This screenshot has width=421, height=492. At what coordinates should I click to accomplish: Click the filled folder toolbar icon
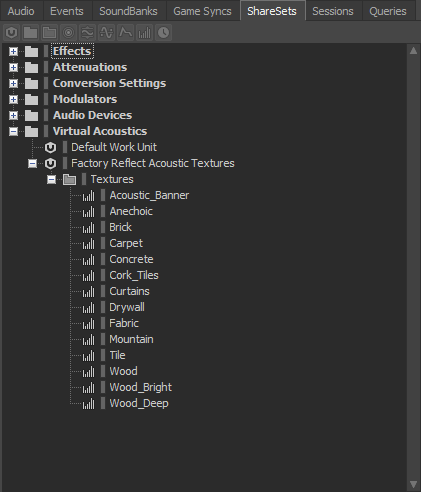[x=30, y=33]
